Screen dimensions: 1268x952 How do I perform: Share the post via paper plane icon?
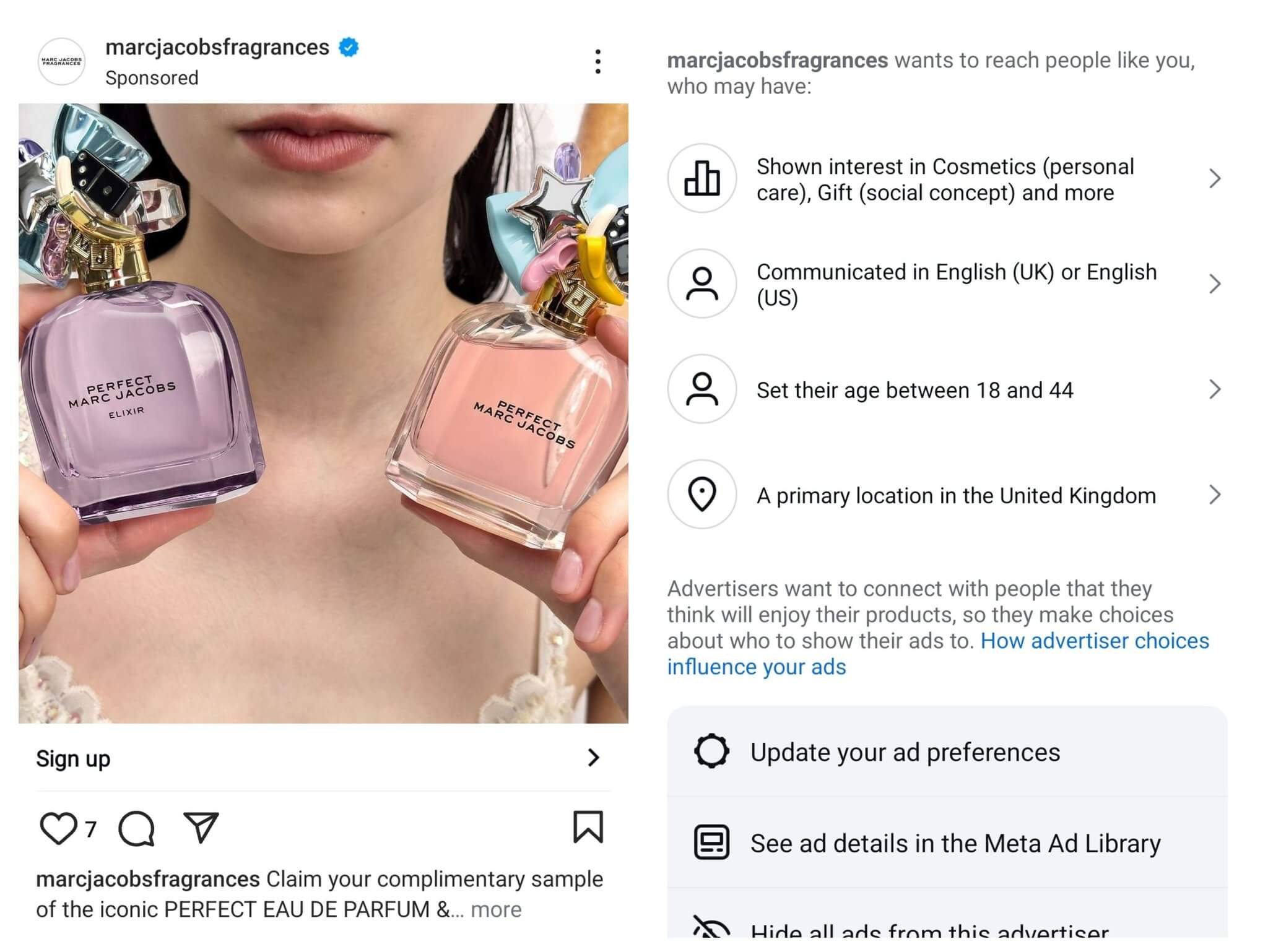(201, 827)
